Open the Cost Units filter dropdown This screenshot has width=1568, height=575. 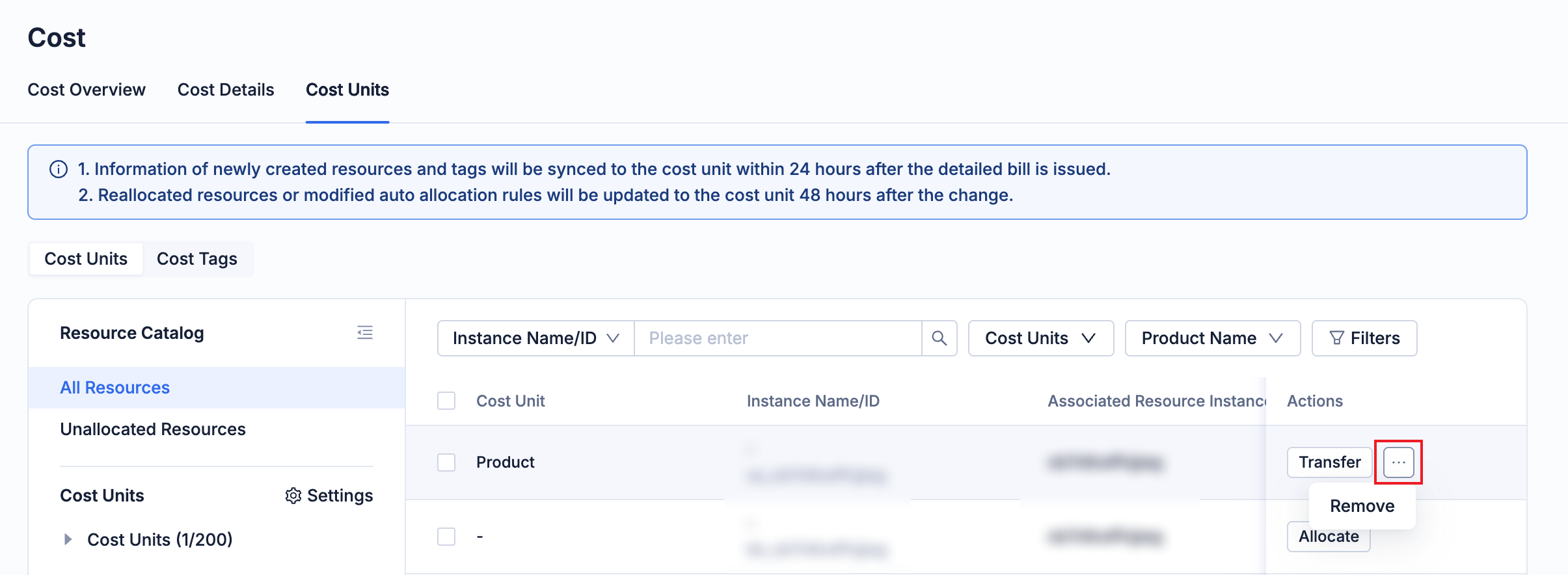click(x=1040, y=338)
